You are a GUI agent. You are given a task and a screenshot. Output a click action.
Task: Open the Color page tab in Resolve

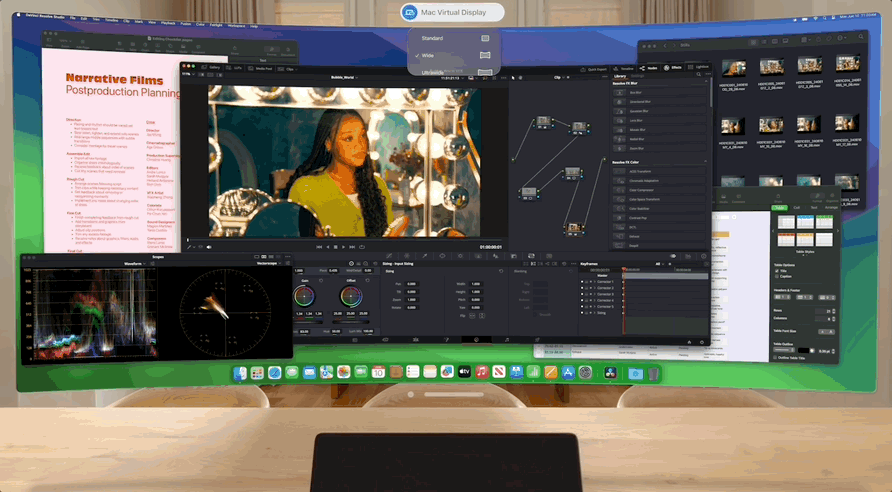coord(476,340)
